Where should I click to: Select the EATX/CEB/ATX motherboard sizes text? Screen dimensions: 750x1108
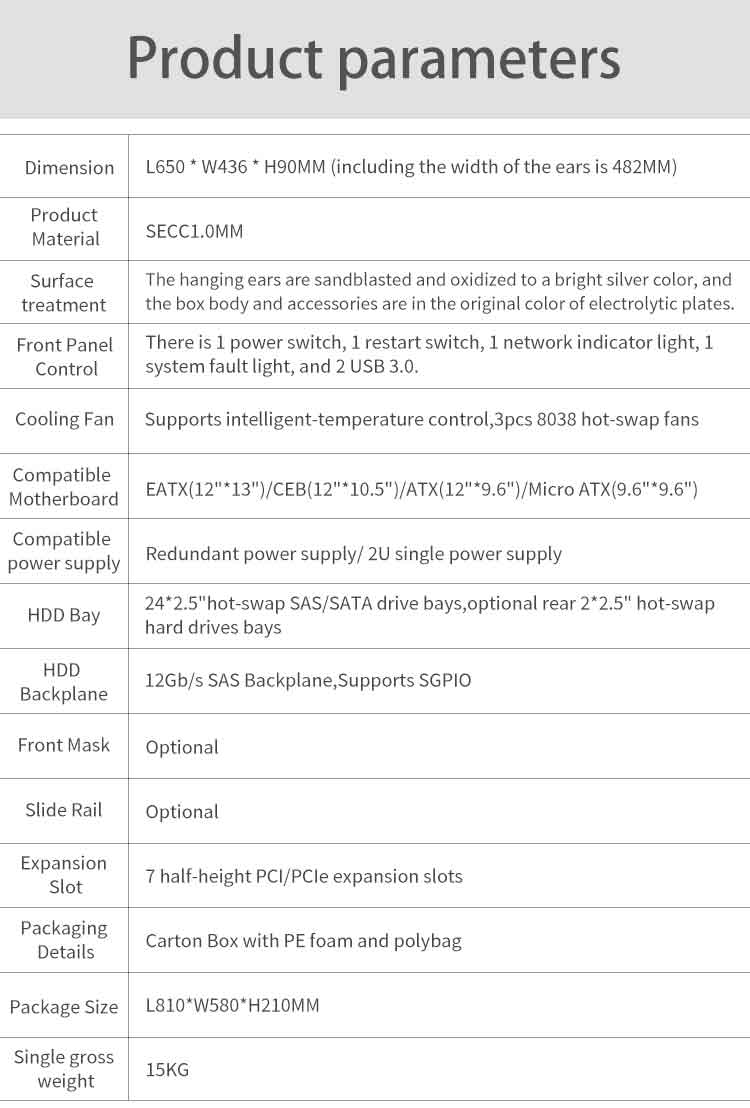click(421, 489)
